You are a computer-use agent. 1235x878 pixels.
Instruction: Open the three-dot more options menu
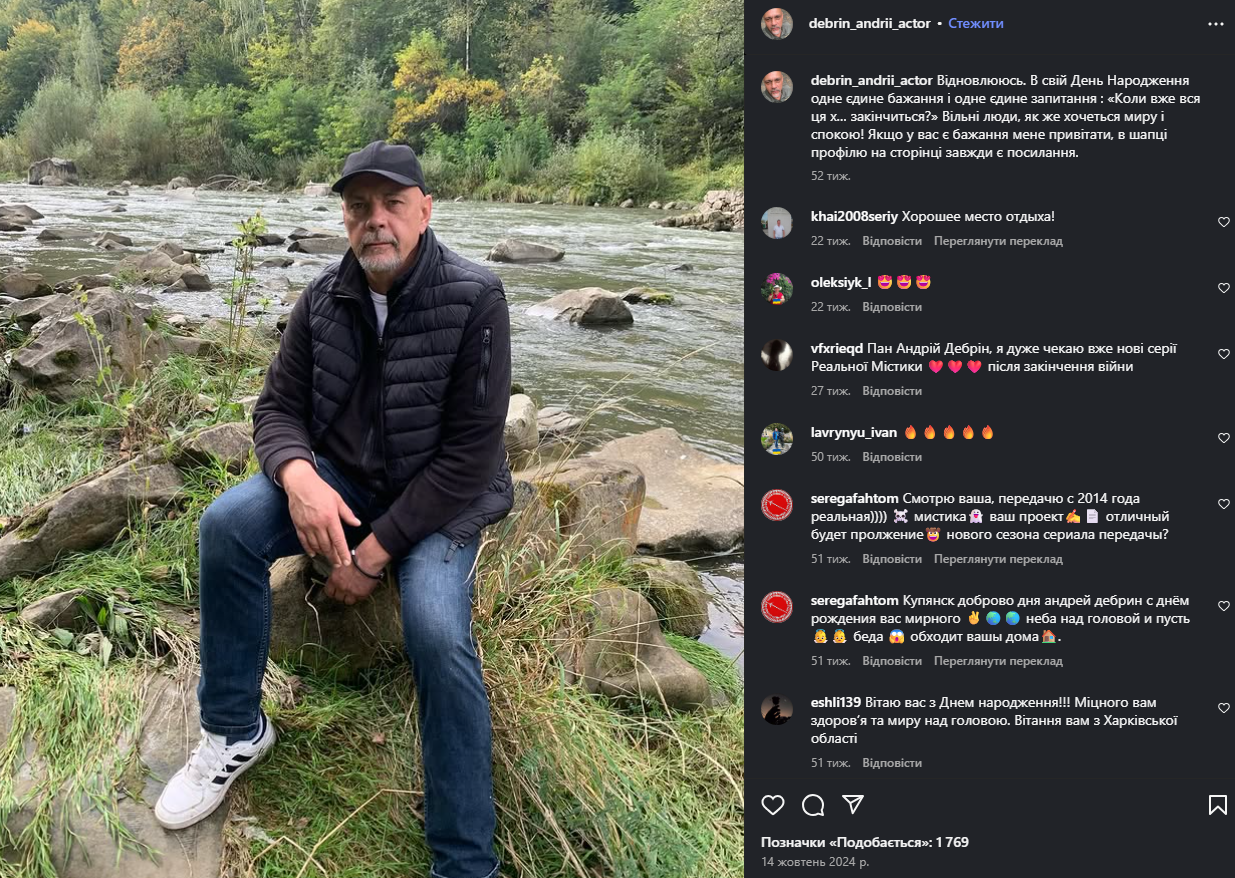[x=1216, y=23]
